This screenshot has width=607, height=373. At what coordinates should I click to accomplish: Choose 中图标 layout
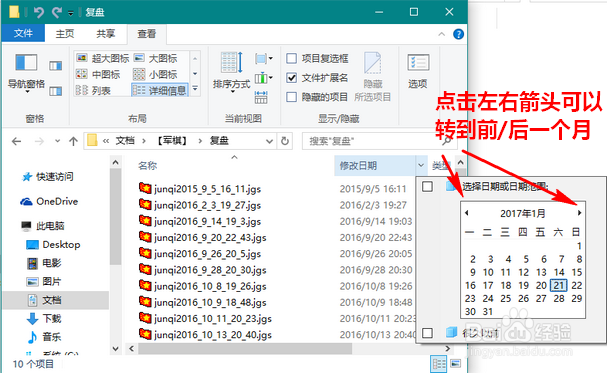coord(98,74)
